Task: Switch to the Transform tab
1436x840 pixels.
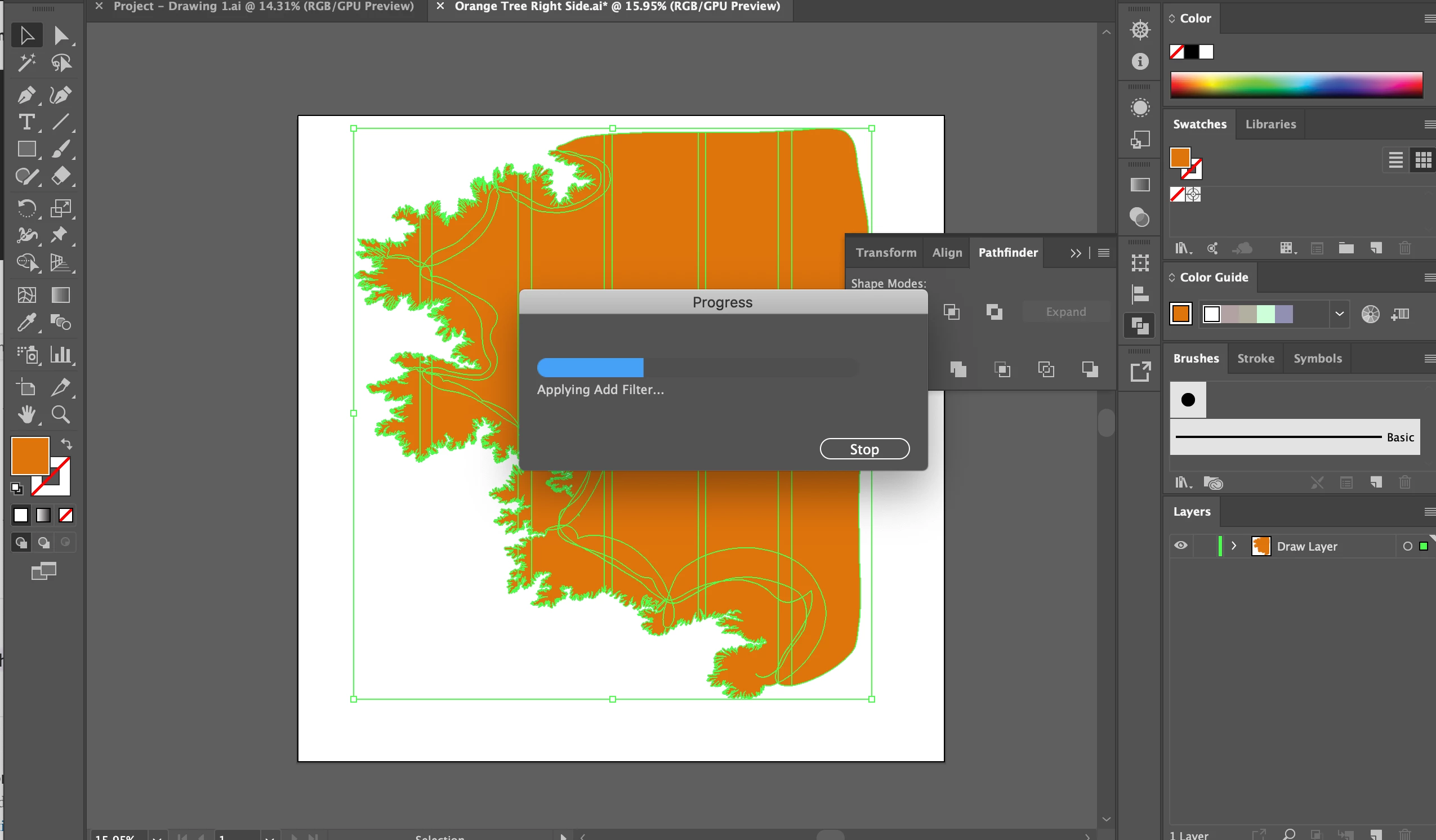Action: pyautogui.click(x=885, y=252)
